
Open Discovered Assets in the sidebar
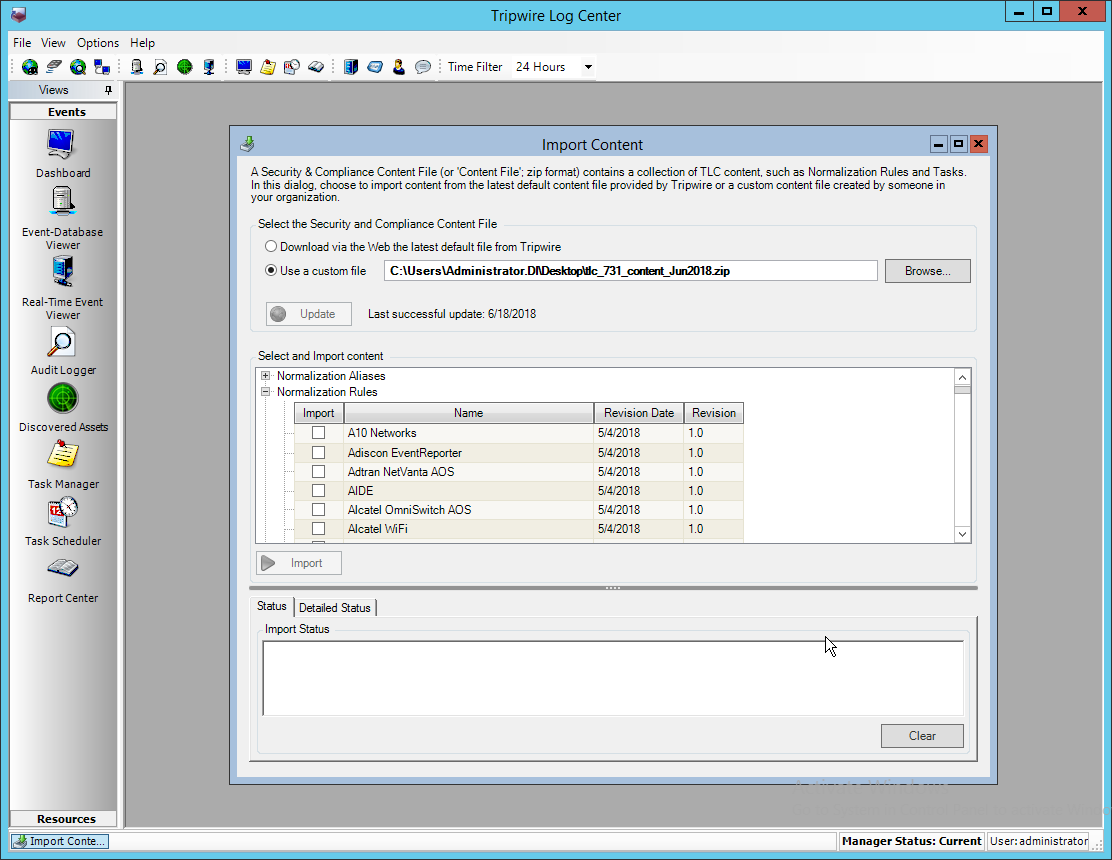tap(62, 408)
